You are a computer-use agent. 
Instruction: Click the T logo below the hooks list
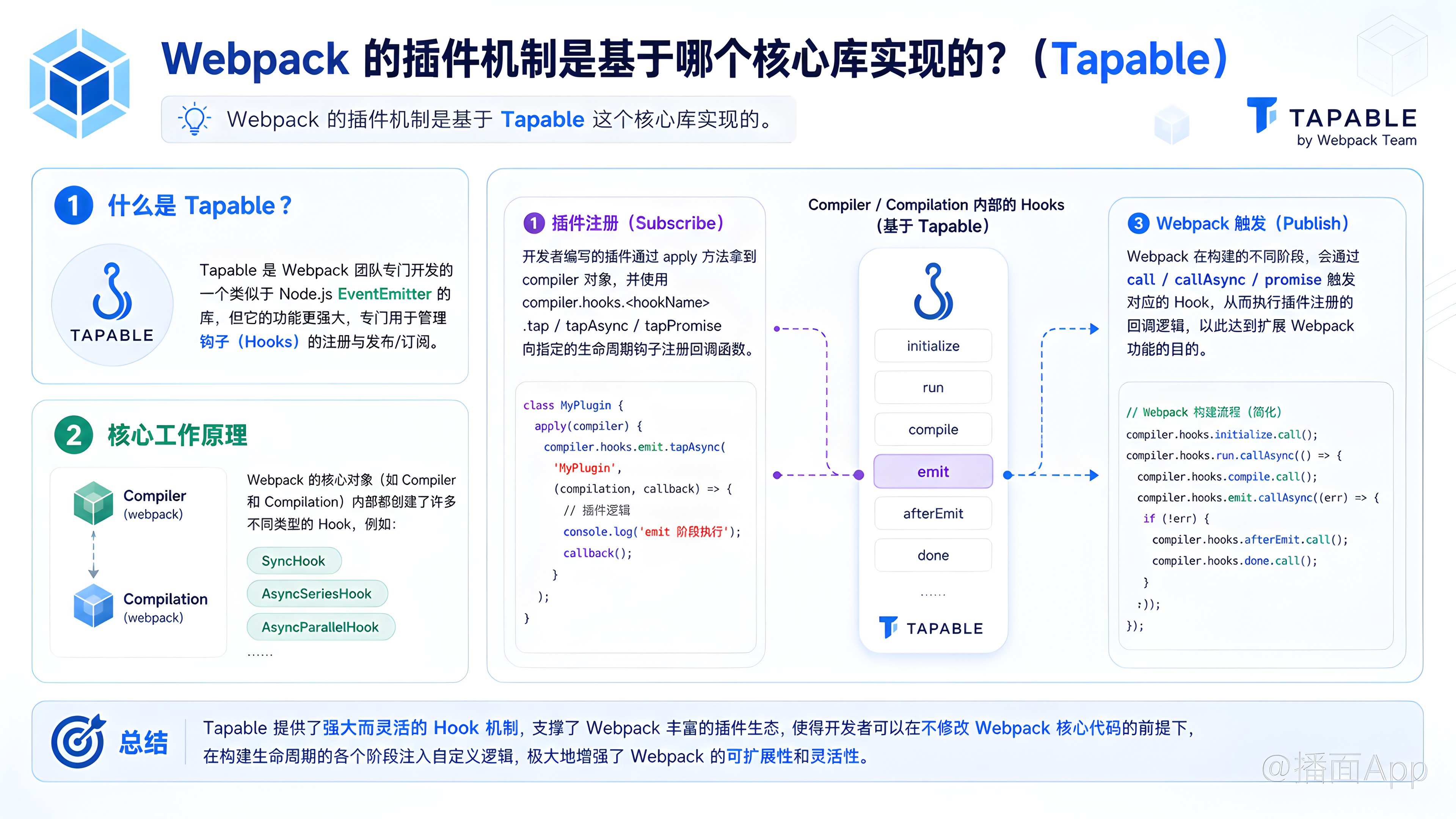coord(888,627)
